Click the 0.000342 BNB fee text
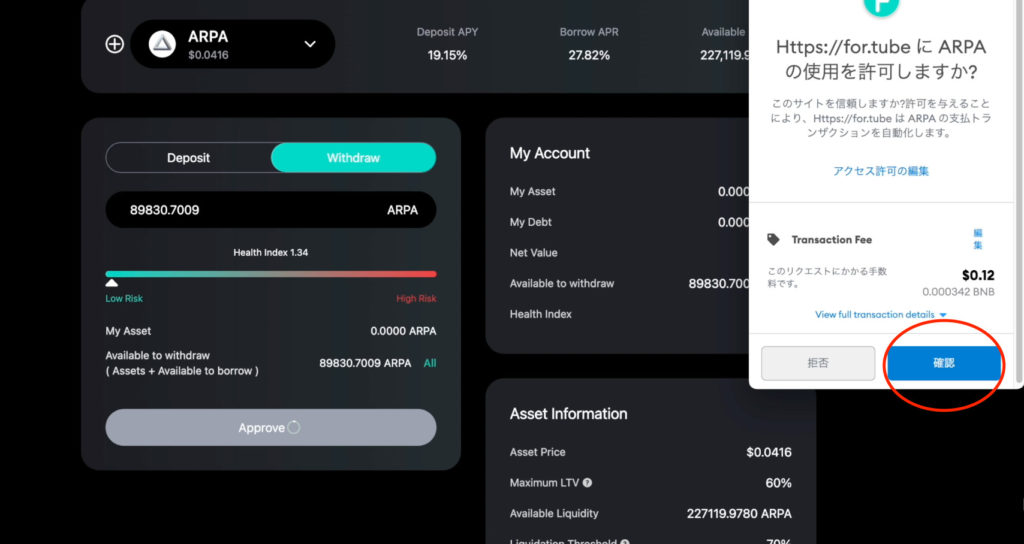The width and height of the screenshot is (1024, 544). [959, 292]
